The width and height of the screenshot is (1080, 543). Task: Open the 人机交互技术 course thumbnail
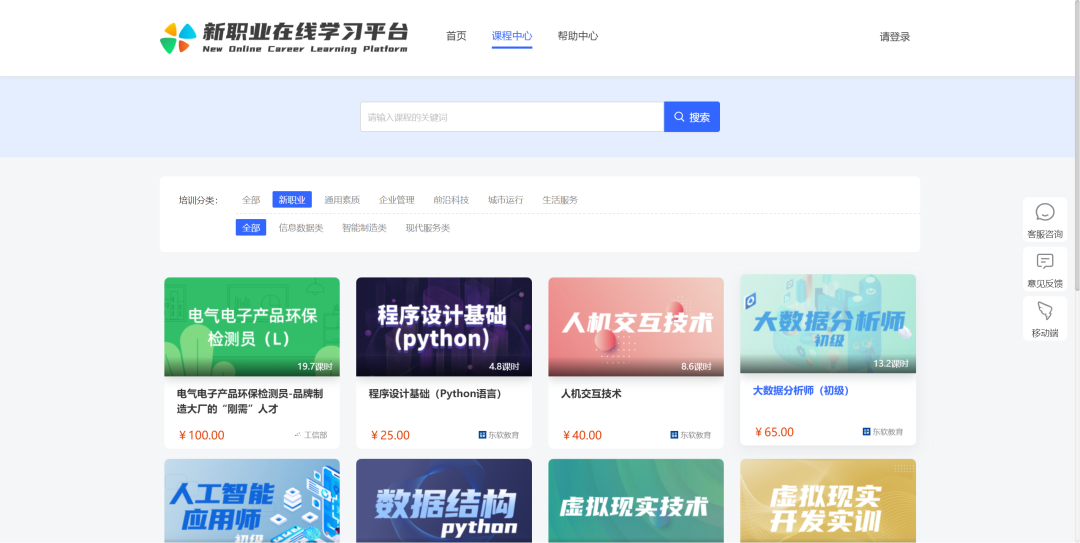[636, 326]
